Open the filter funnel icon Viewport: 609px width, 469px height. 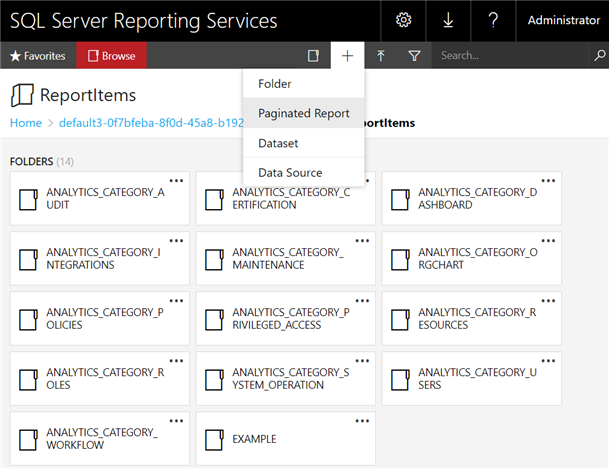tap(414, 56)
